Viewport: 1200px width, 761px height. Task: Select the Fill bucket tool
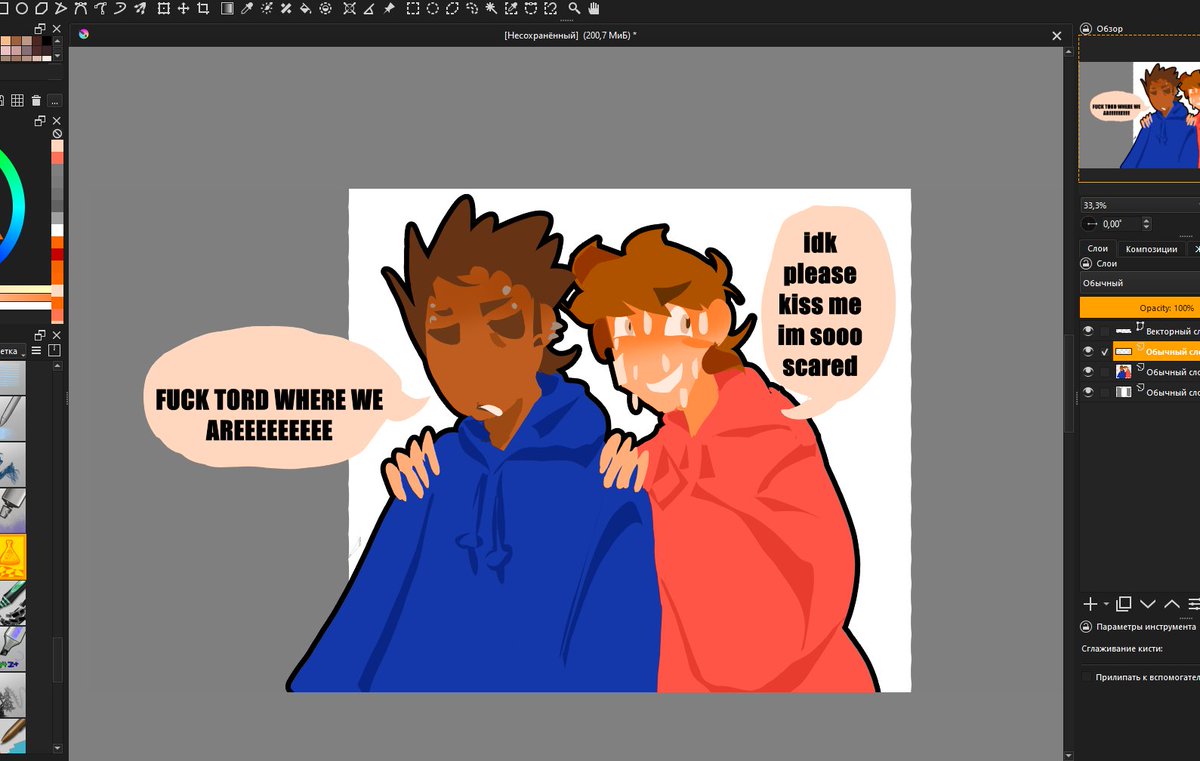pyautogui.click(x=305, y=8)
